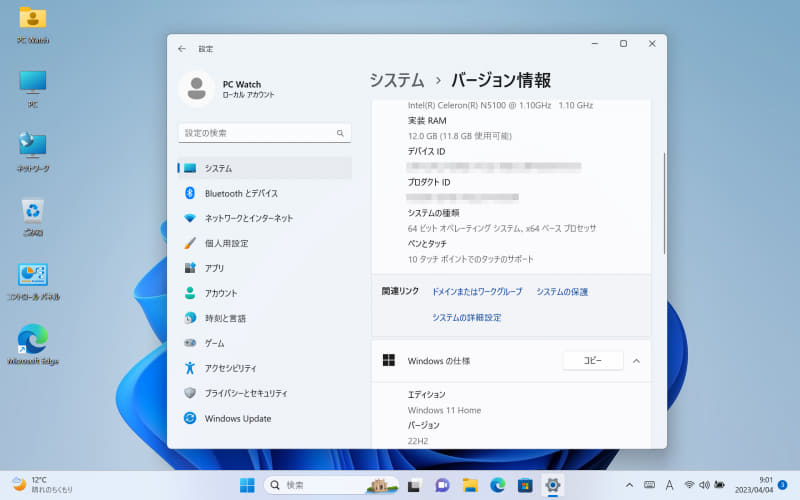800x500 pixels.
Task: Click the accessibility figure icon
Action: click(x=190, y=368)
